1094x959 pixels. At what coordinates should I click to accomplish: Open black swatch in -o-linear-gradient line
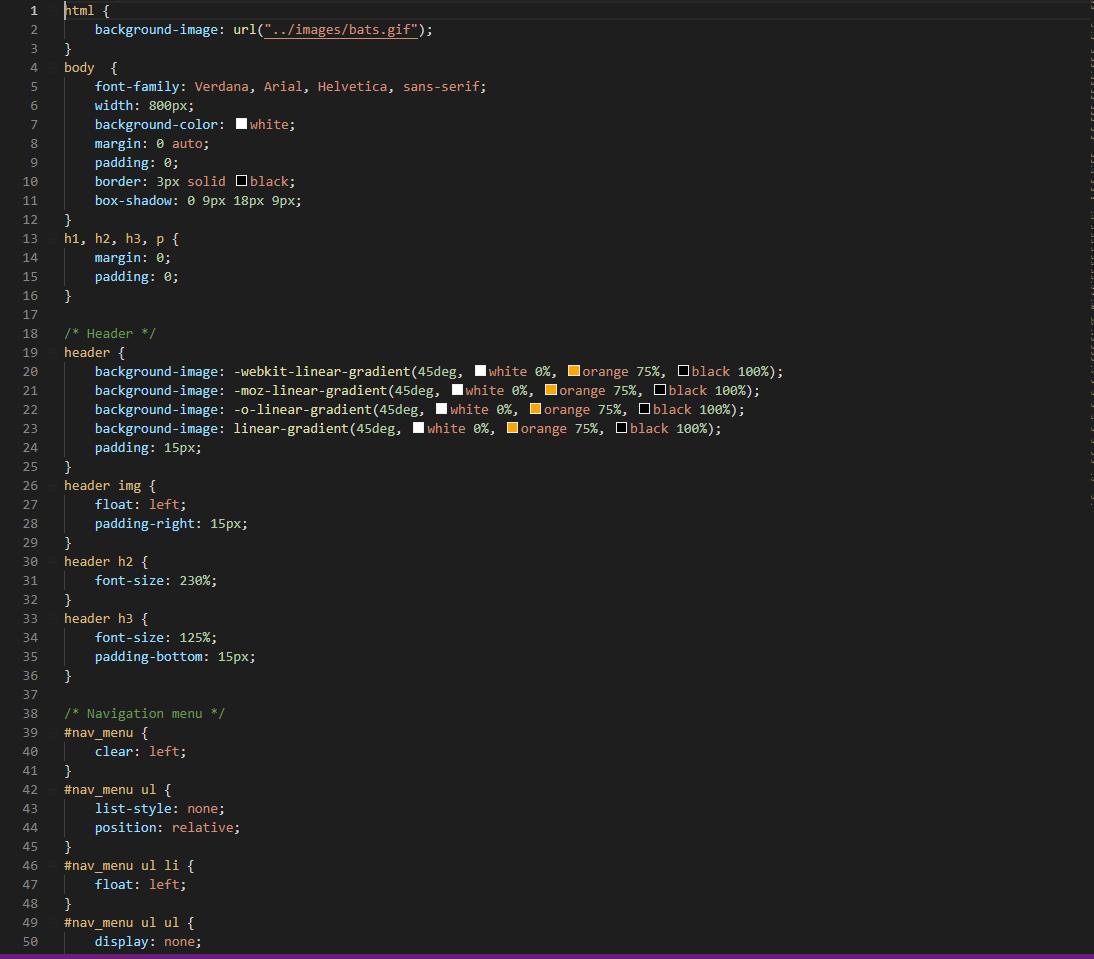(645, 409)
